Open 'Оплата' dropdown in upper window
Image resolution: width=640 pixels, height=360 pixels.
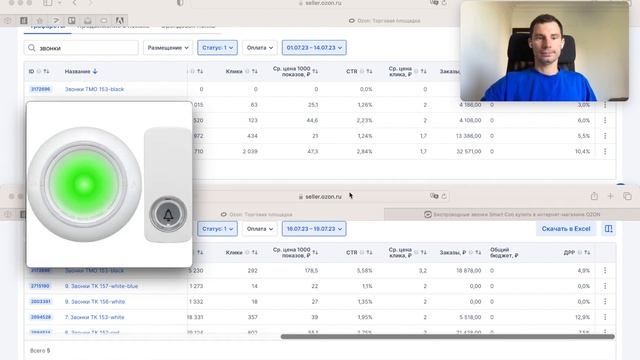tap(260, 48)
